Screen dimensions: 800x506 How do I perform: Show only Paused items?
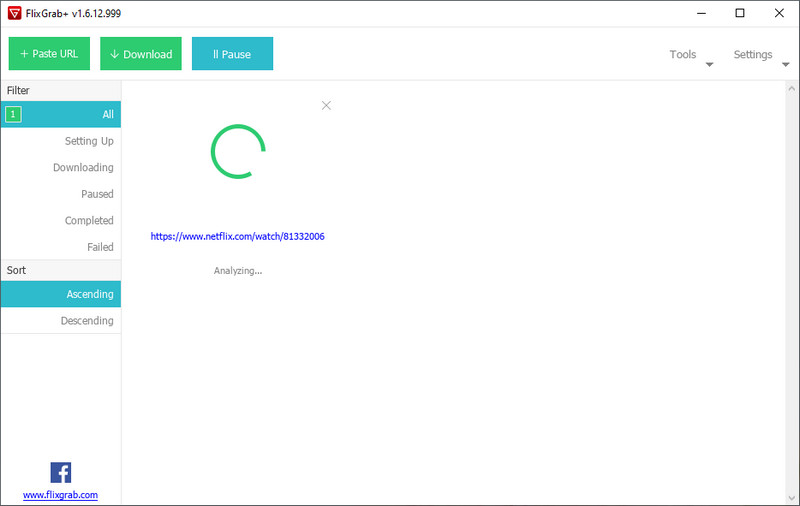click(61, 194)
